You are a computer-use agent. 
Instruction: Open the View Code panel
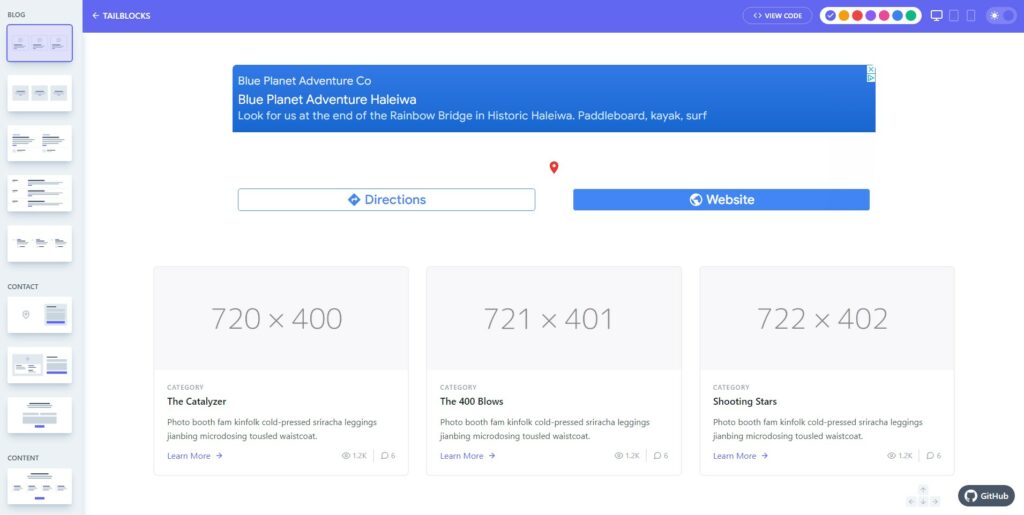(777, 16)
